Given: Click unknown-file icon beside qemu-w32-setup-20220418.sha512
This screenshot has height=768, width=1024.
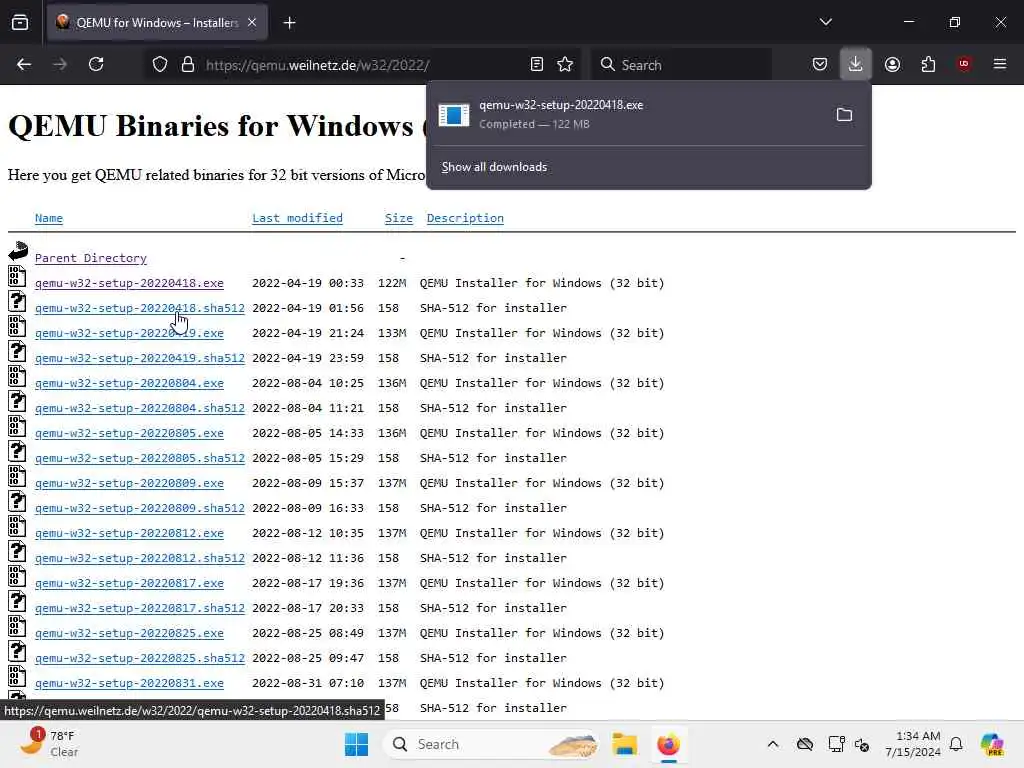Looking at the screenshot, I should coord(17,301).
